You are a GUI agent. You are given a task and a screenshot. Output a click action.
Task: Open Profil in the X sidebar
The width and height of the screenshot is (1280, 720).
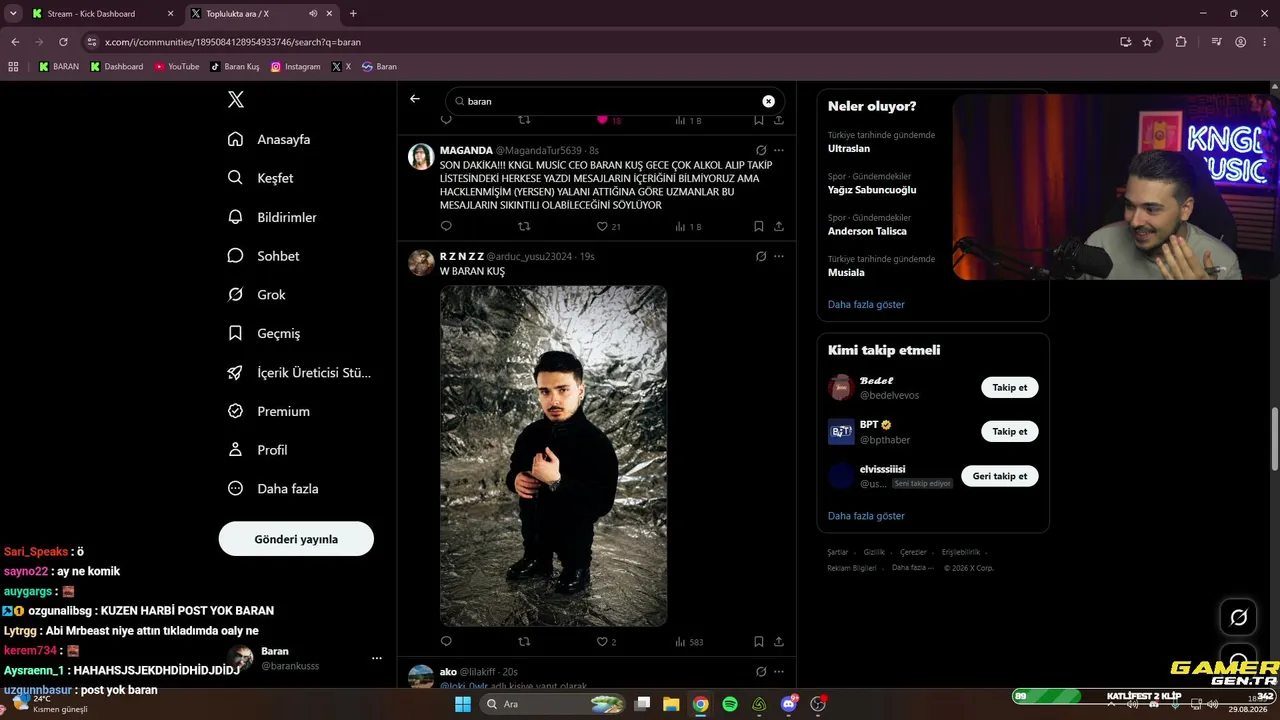click(x=257, y=450)
